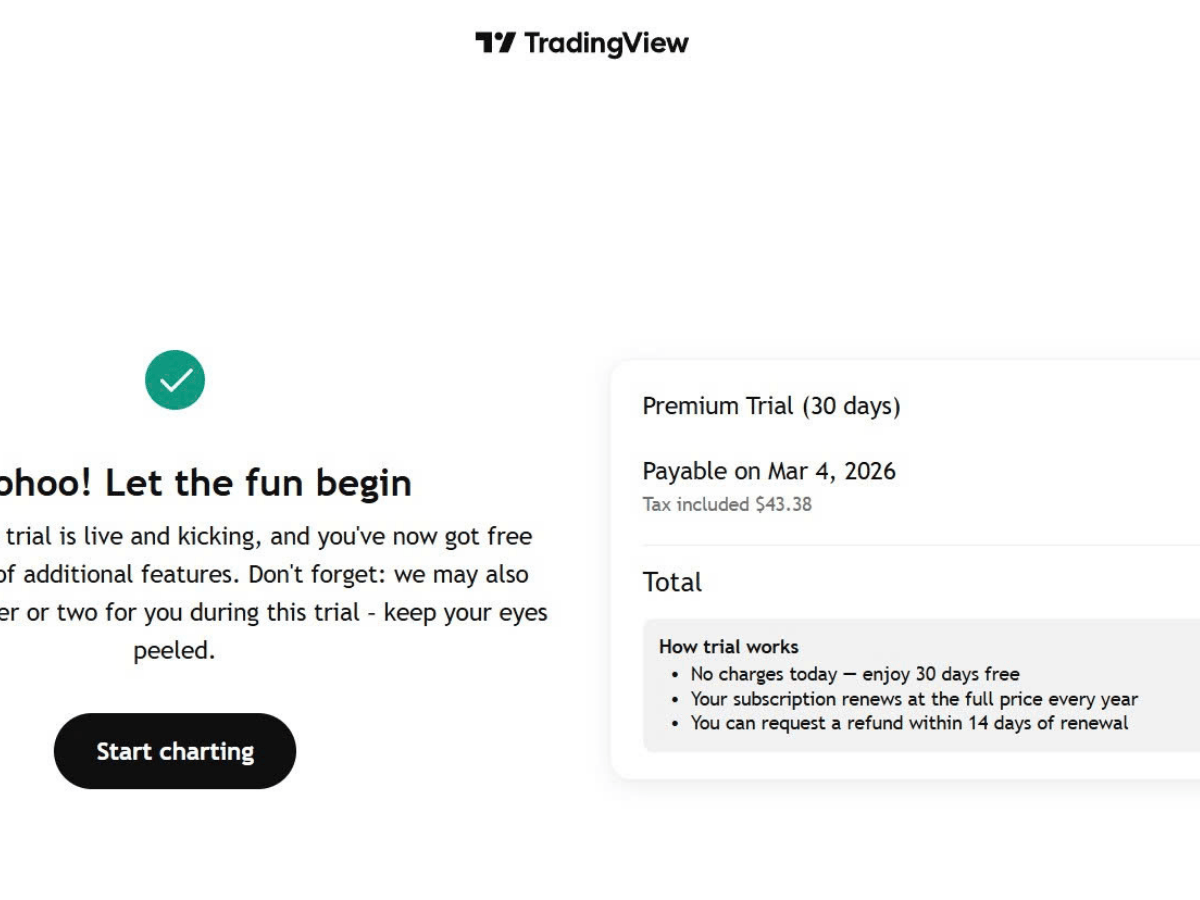Click the TradingView logo mark icon
The height and width of the screenshot is (900, 1200).
click(495, 43)
